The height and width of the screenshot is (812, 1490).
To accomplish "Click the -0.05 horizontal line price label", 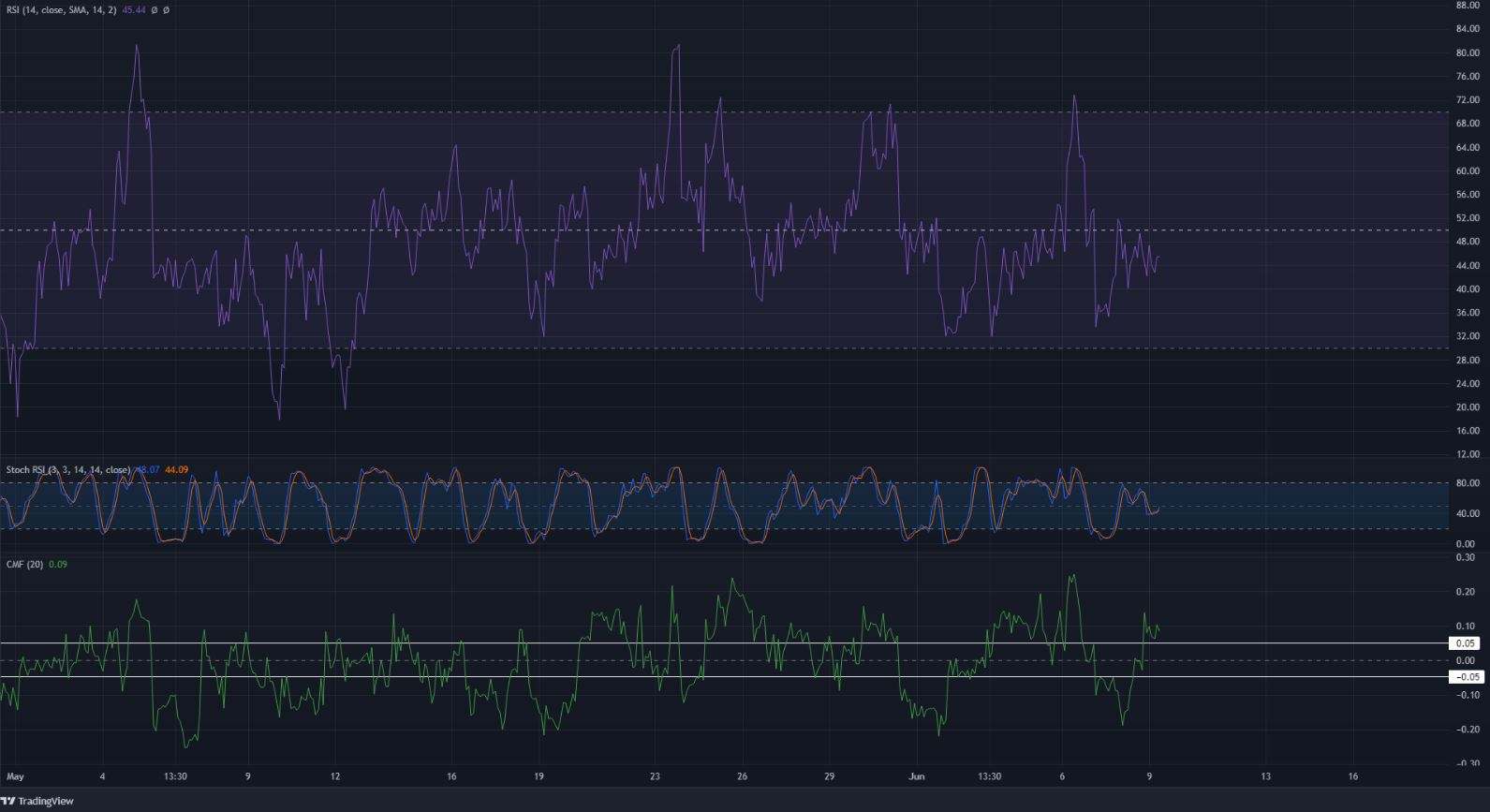I will click(1467, 676).
